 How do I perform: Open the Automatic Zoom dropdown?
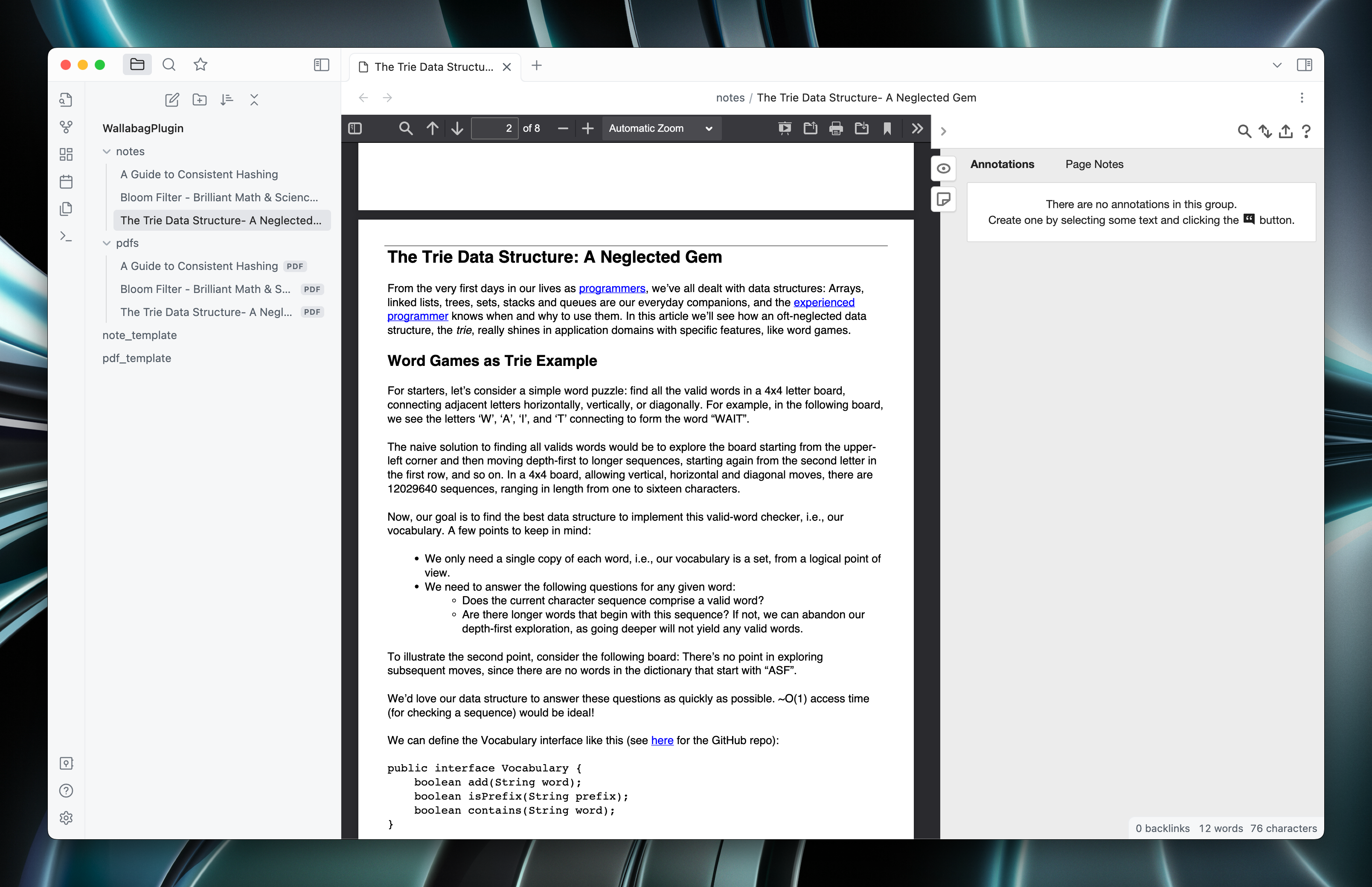click(660, 128)
